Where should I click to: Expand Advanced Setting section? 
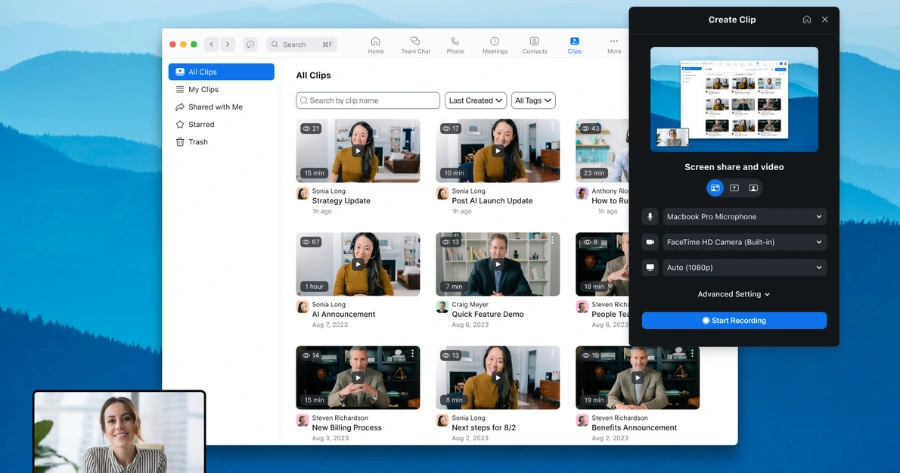tap(734, 294)
